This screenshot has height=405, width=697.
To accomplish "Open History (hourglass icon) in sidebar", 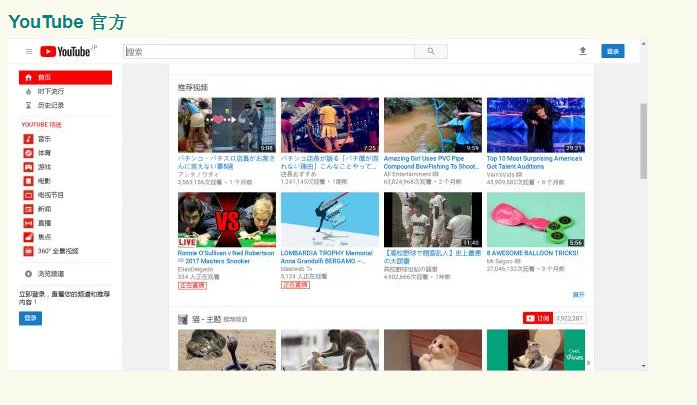I will (28, 105).
